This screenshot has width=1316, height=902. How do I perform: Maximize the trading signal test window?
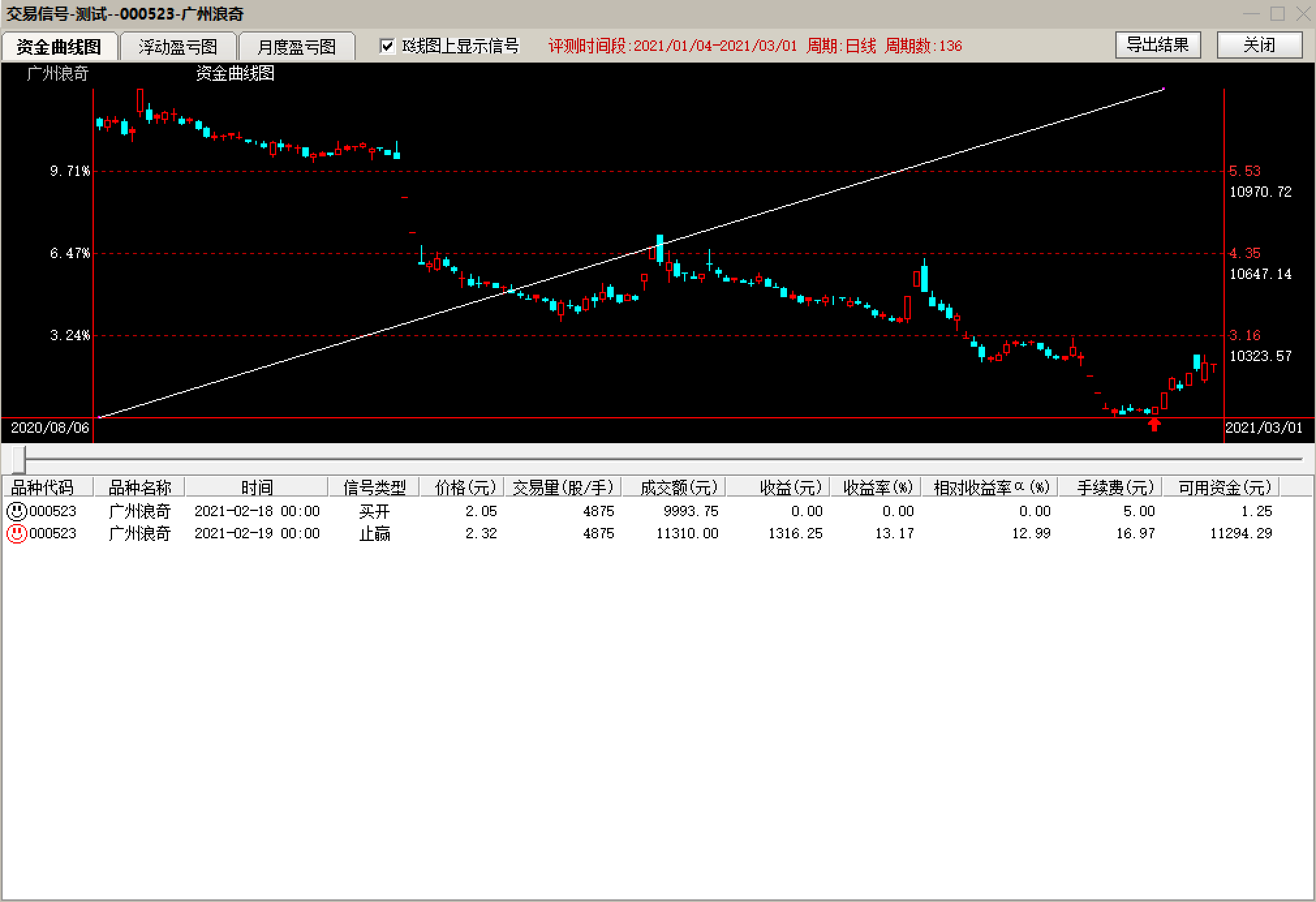point(1277,14)
